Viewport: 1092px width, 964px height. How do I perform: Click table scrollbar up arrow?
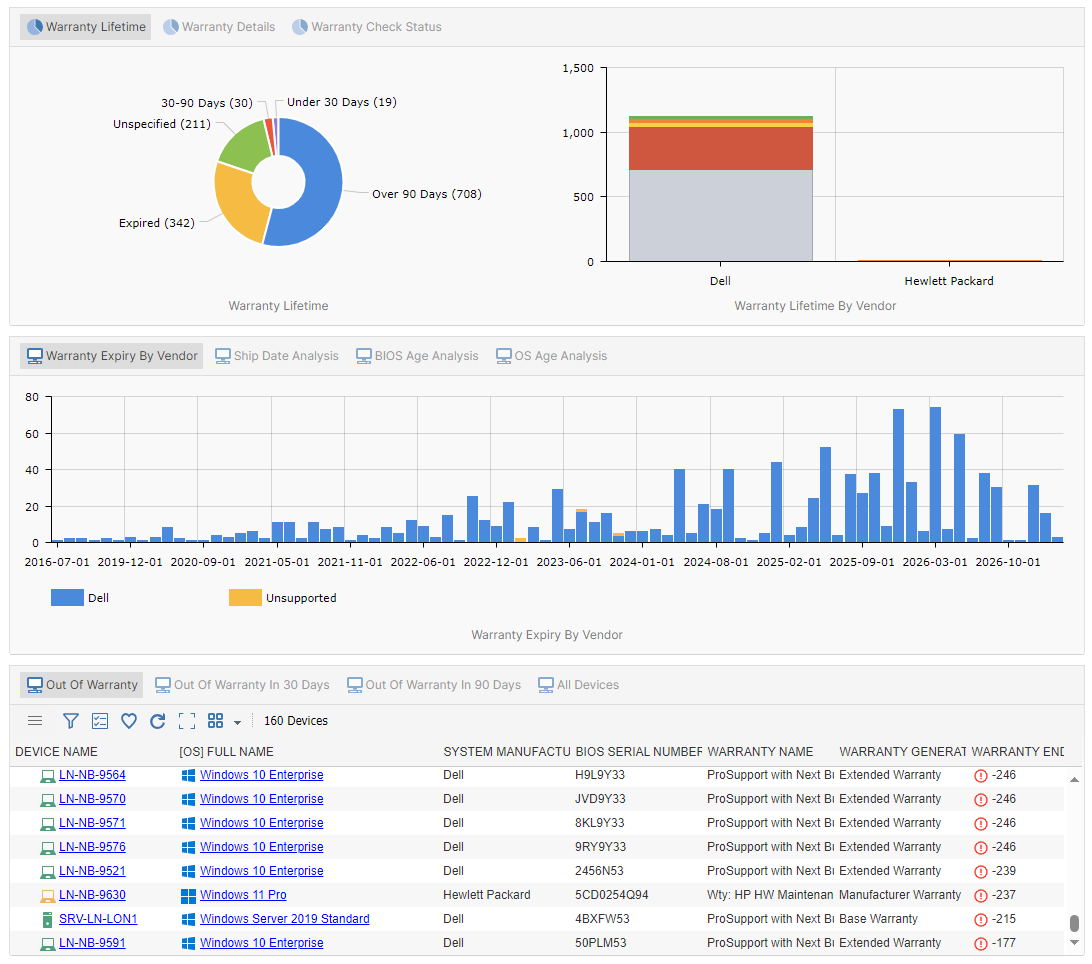(1074, 779)
